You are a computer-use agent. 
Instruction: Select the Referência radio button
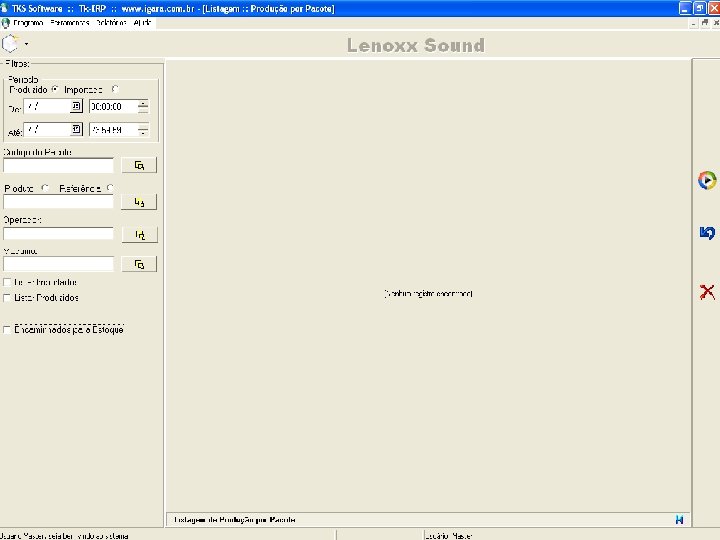click(x=110, y=188)
